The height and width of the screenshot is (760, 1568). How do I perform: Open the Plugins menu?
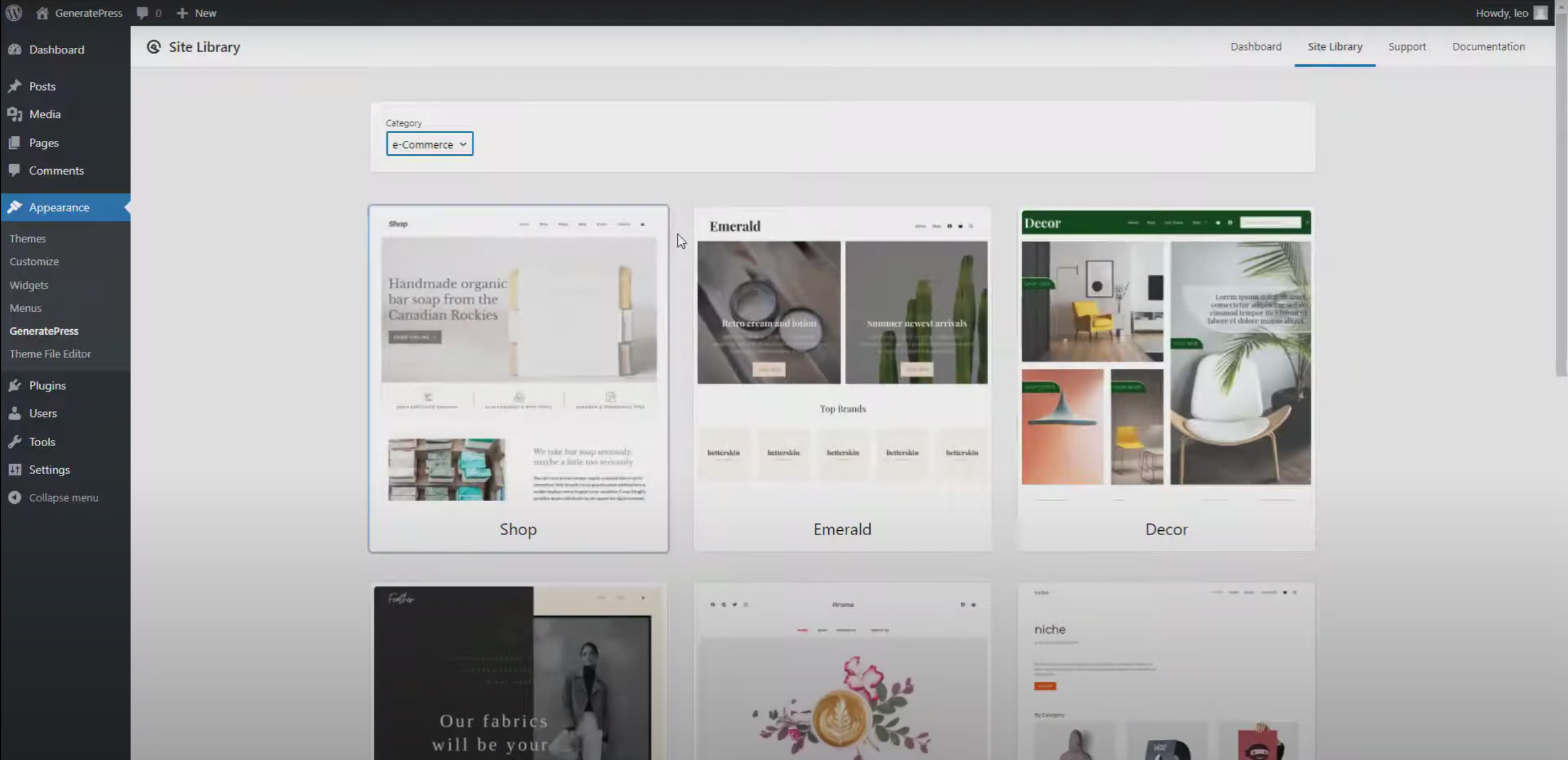pos(47,386)
